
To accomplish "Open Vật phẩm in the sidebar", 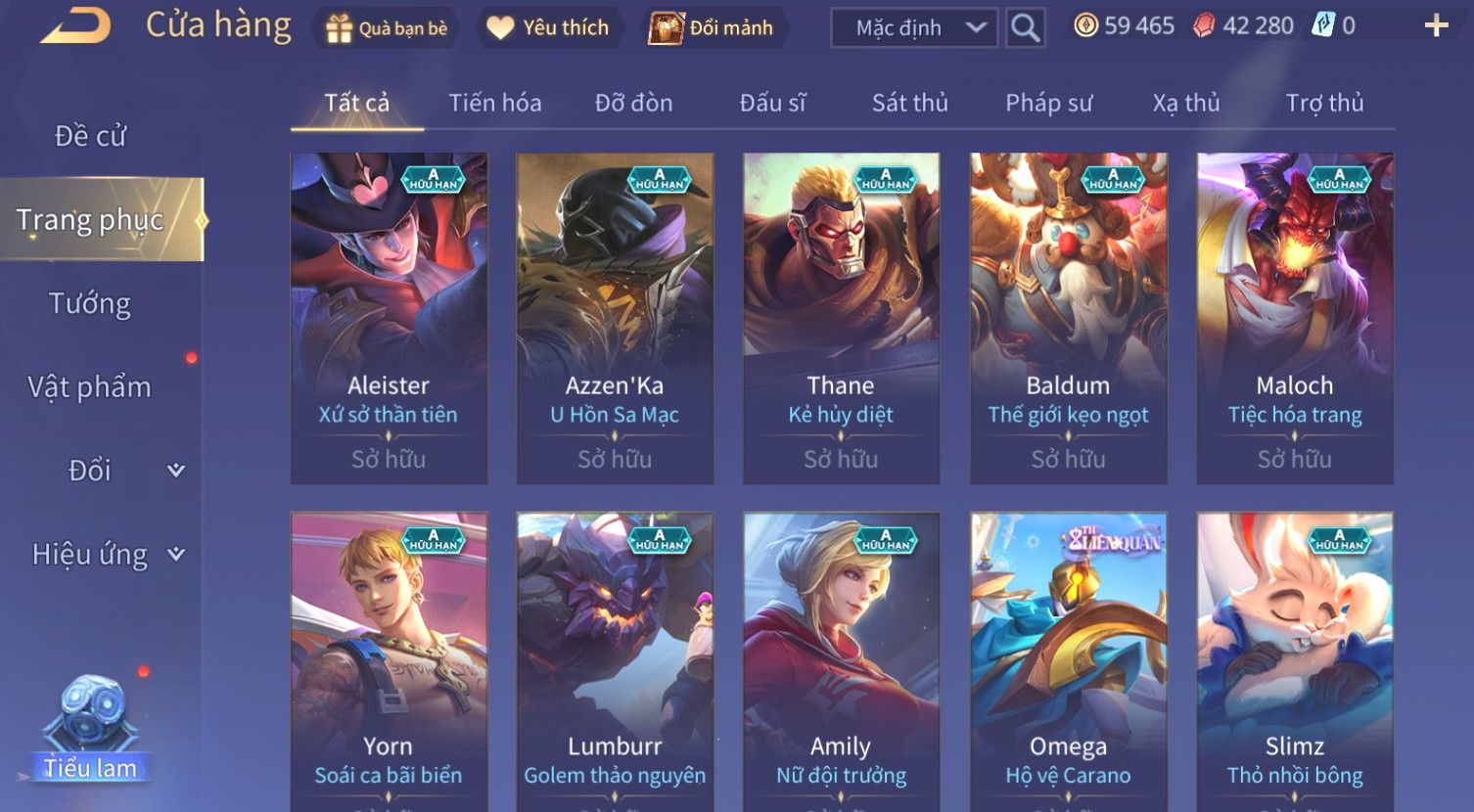I will coord(90,387).
